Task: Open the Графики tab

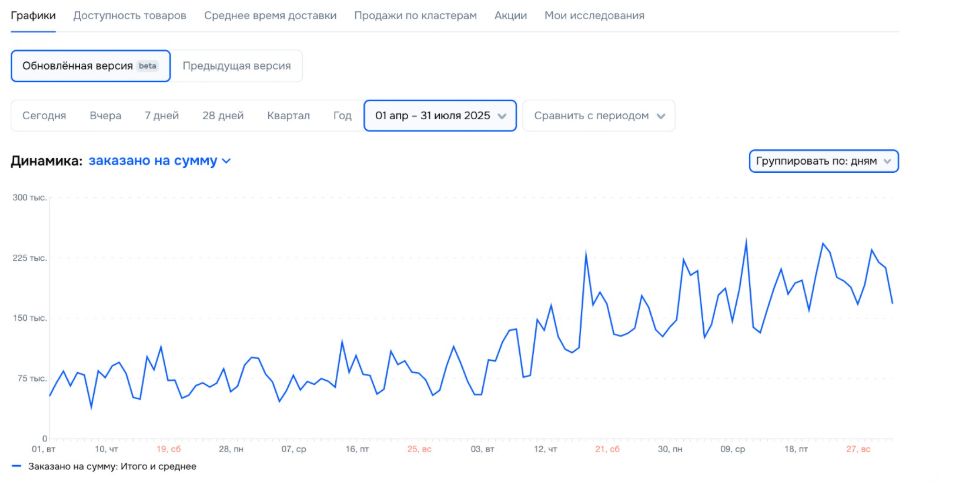Action: click(33, 16)
